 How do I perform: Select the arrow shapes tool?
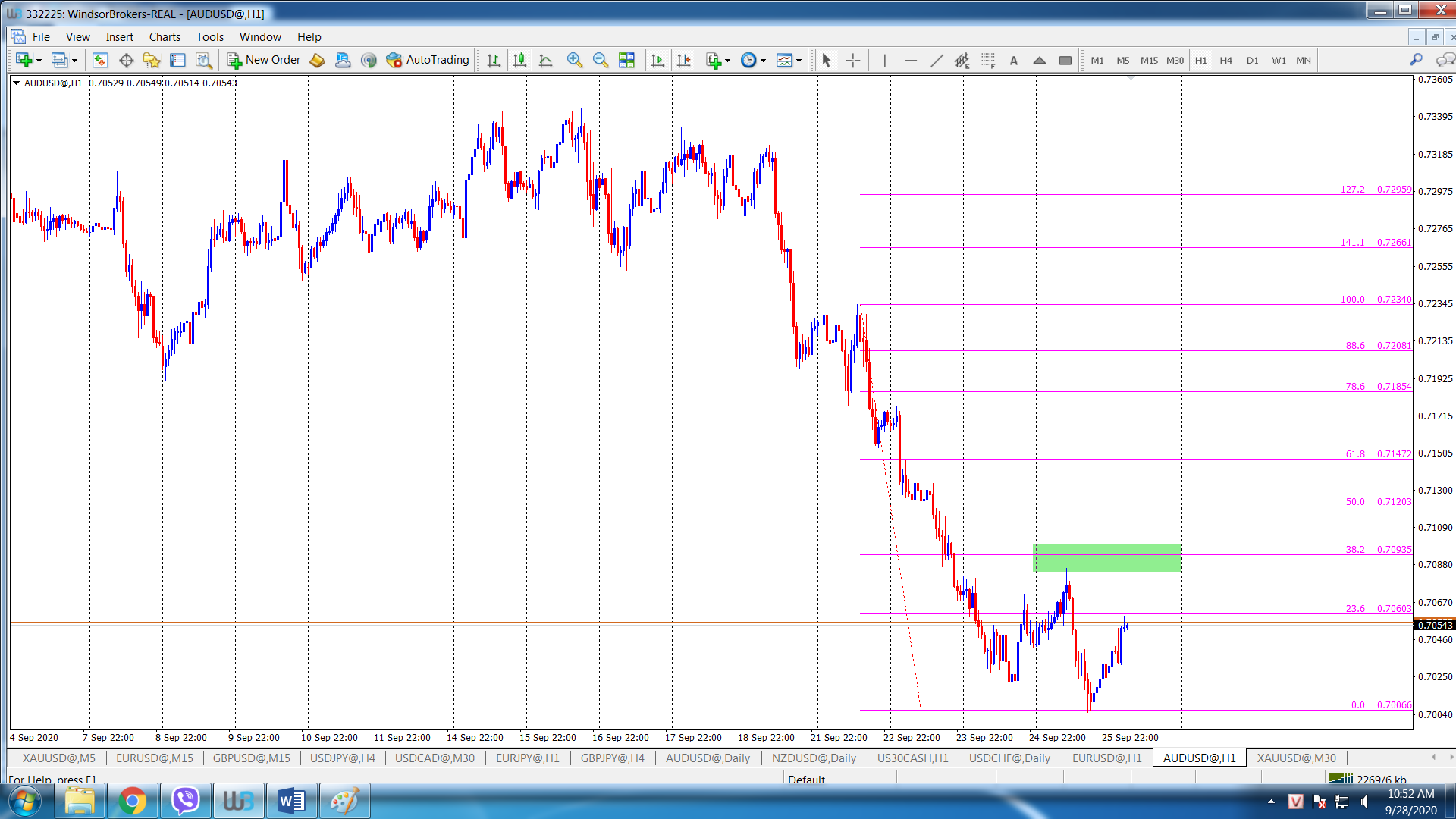[1040, 60]
